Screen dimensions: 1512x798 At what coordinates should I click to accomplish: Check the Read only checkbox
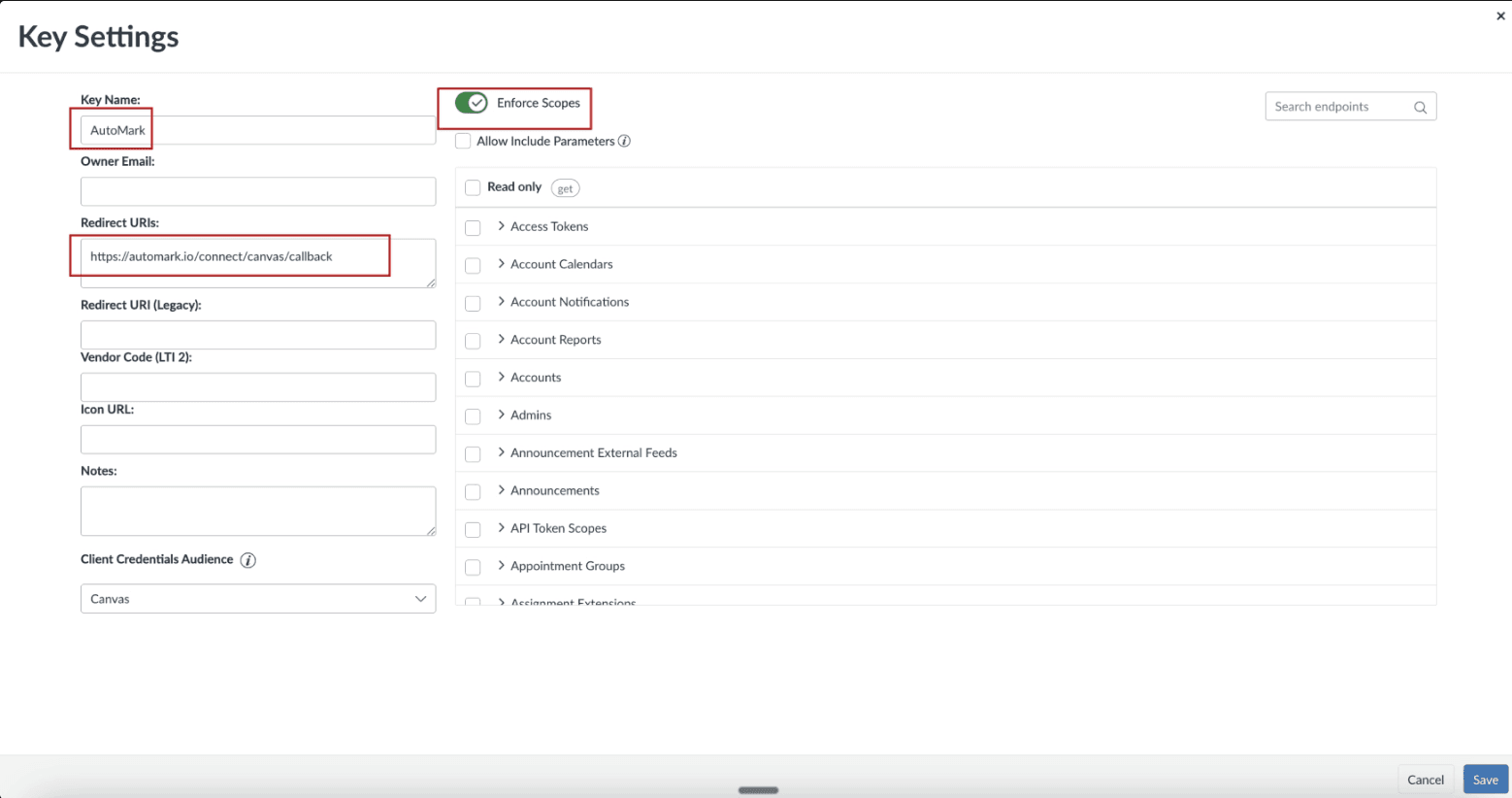pyautogui.click(x=473, y=187)
